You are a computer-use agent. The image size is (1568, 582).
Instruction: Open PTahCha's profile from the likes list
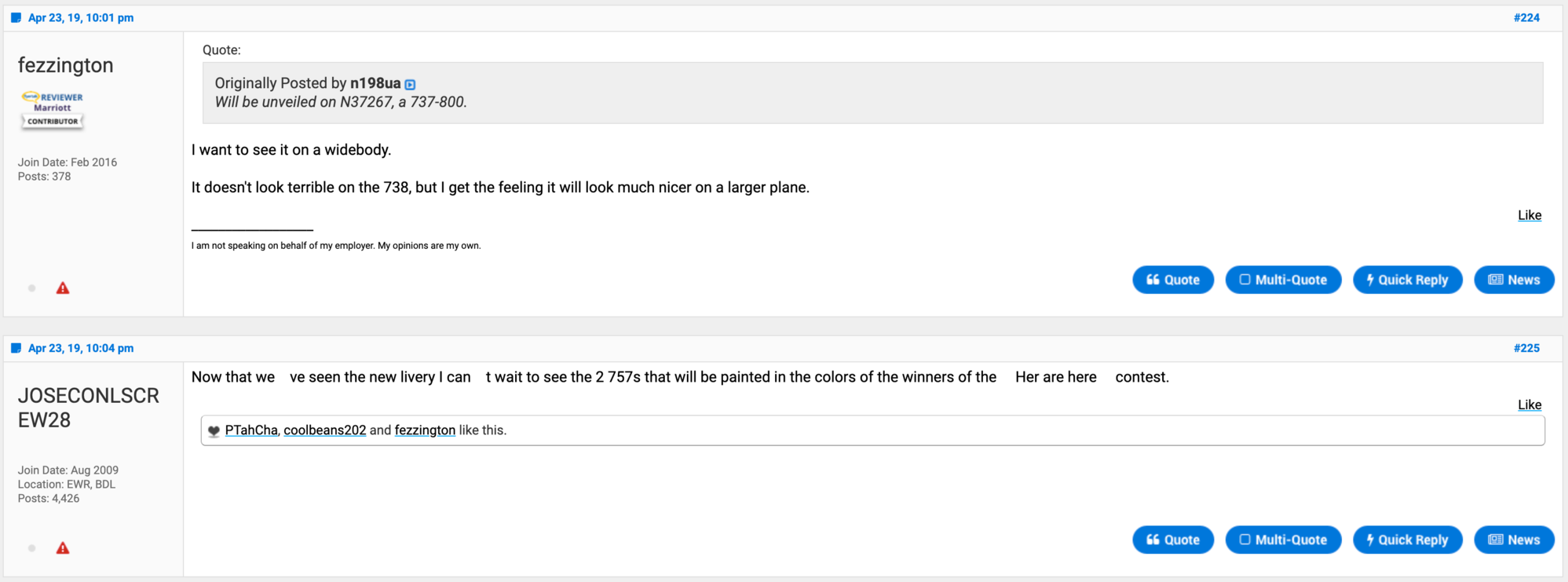(x=251, y=430)
